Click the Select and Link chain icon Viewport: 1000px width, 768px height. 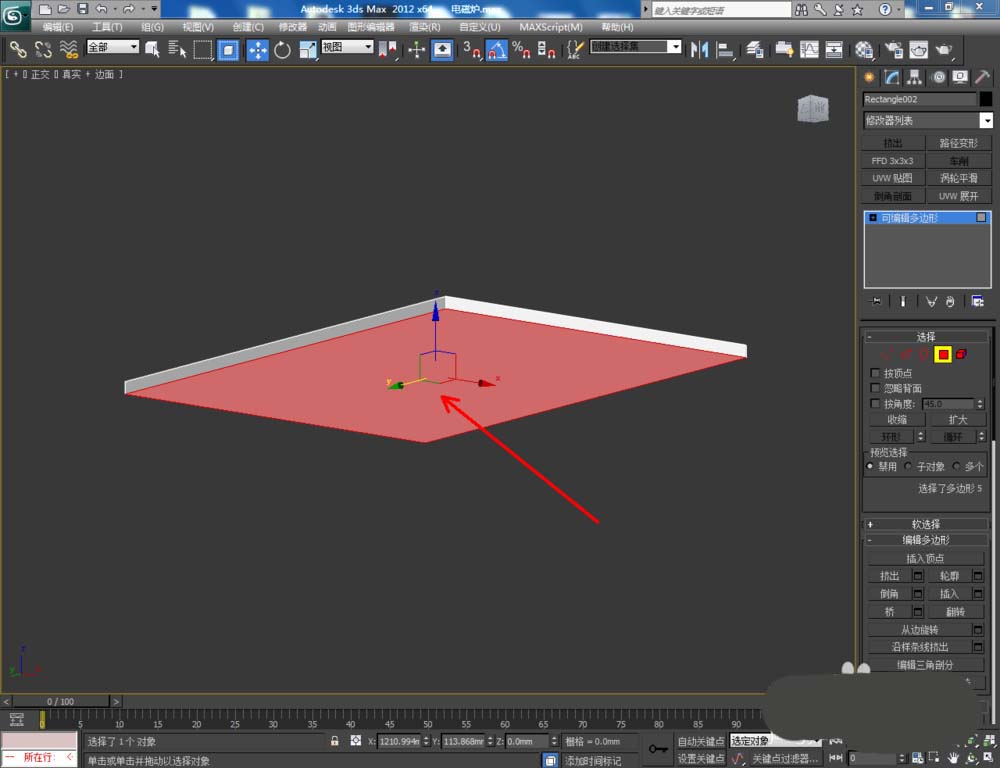18,49
